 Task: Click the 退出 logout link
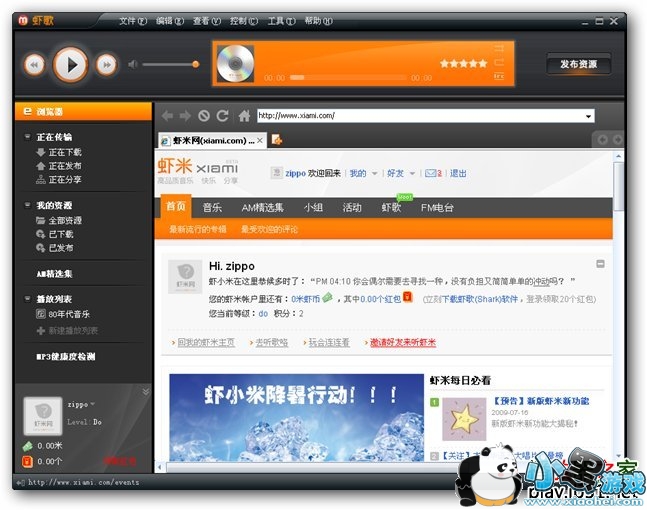click(x=458, y=173)
